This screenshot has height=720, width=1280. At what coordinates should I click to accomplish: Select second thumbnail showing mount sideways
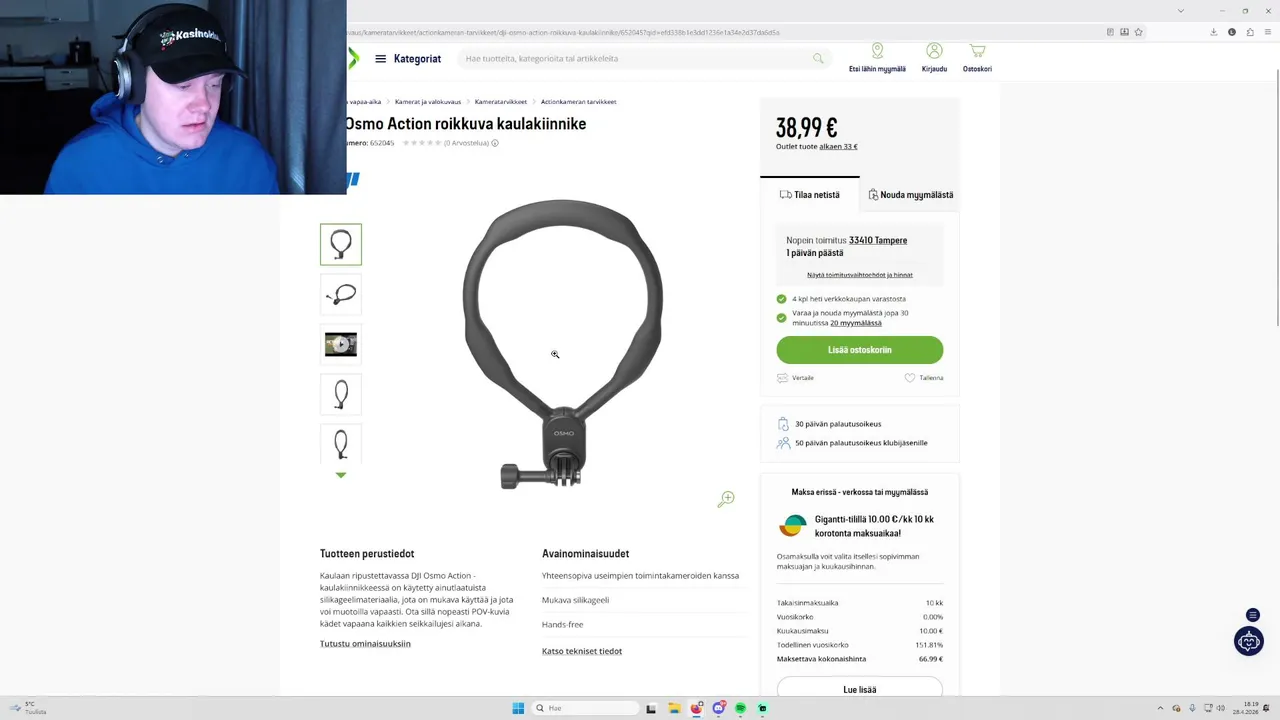[341, 295]
